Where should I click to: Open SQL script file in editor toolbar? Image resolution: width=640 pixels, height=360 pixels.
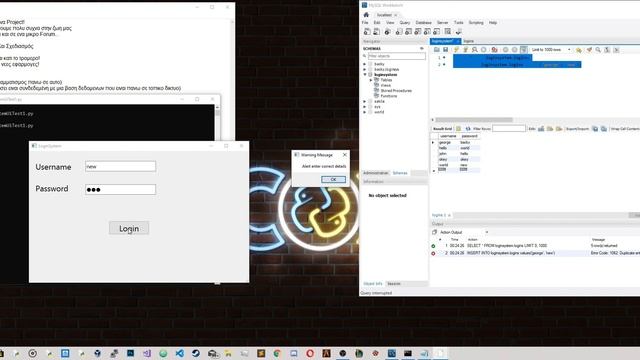click(x=437, y=49)
